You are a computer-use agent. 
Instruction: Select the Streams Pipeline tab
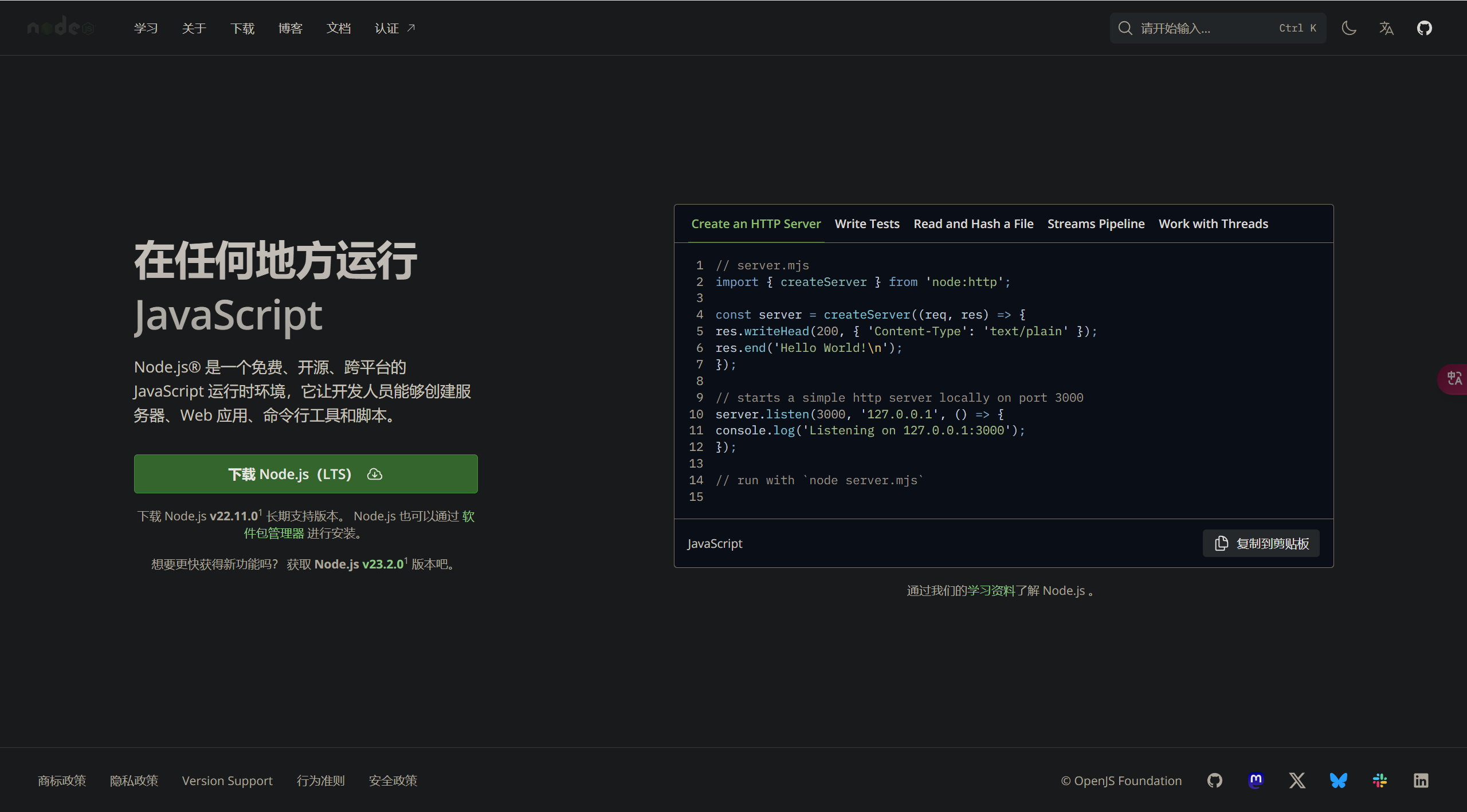pos(1096,224)
